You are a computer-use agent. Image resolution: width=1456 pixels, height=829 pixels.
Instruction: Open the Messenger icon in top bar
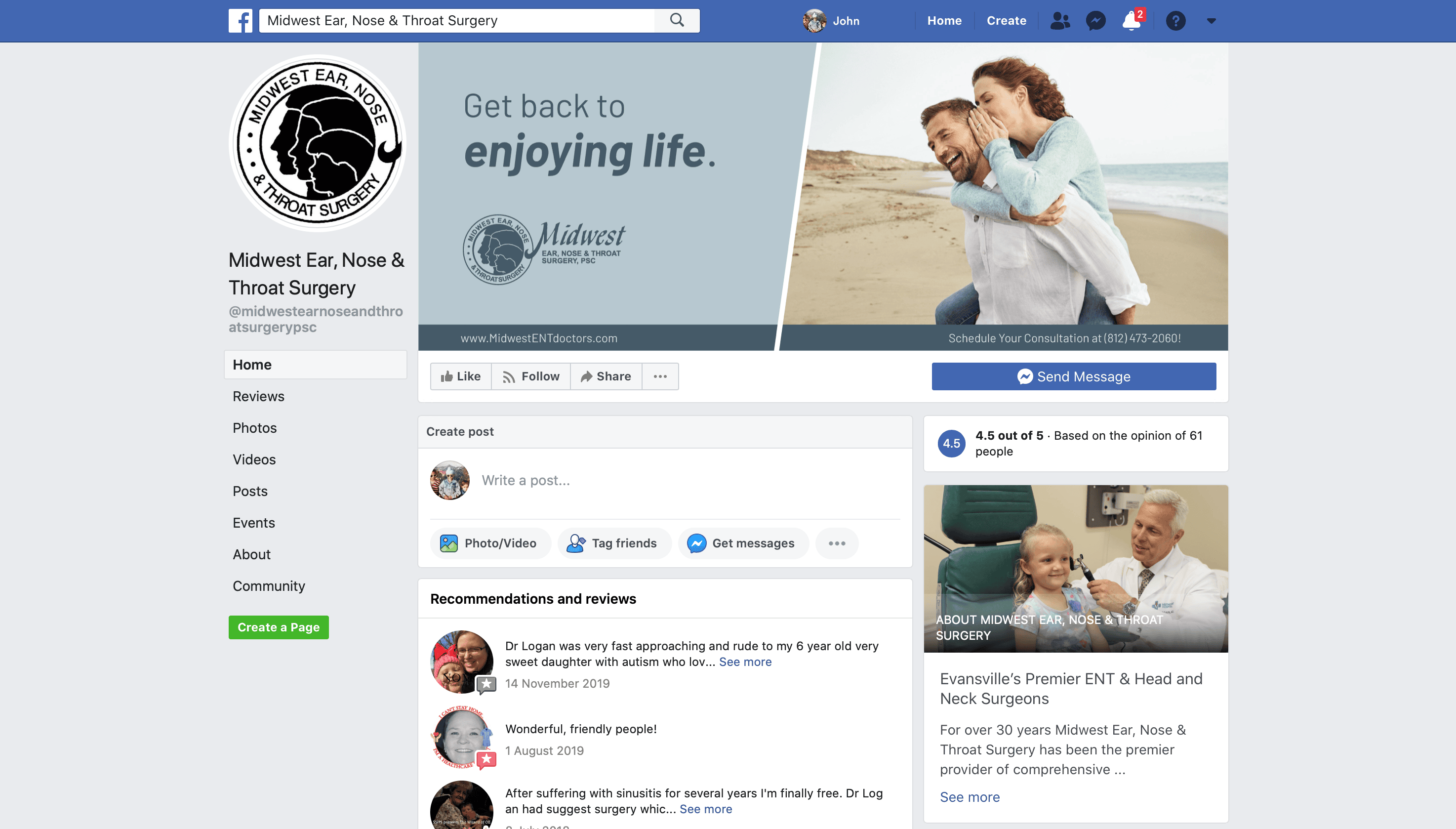[x=1095, y=21]
